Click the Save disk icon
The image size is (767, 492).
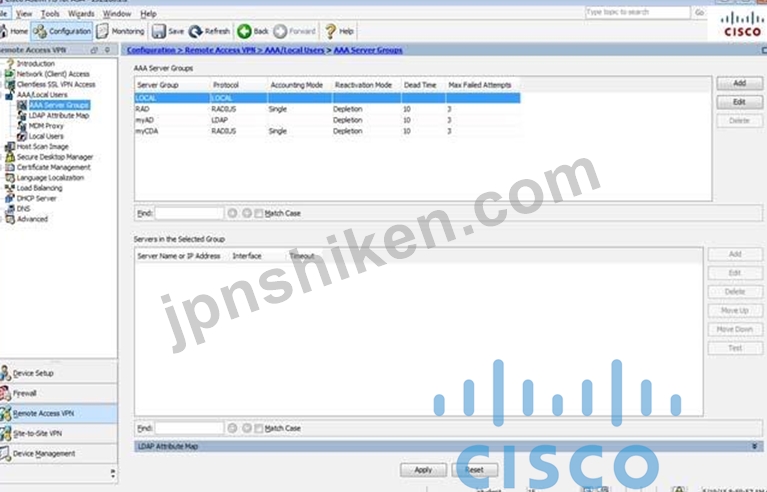[x=158, y=31]
